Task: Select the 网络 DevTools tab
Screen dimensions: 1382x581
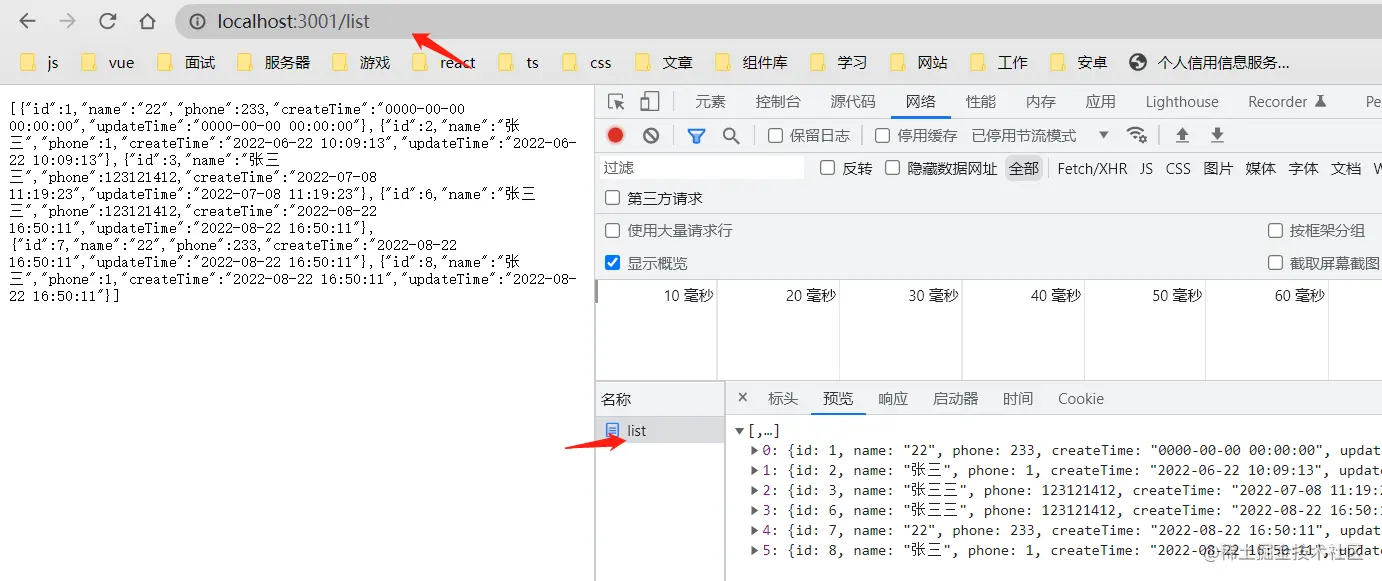Action: tap(921, 101)
